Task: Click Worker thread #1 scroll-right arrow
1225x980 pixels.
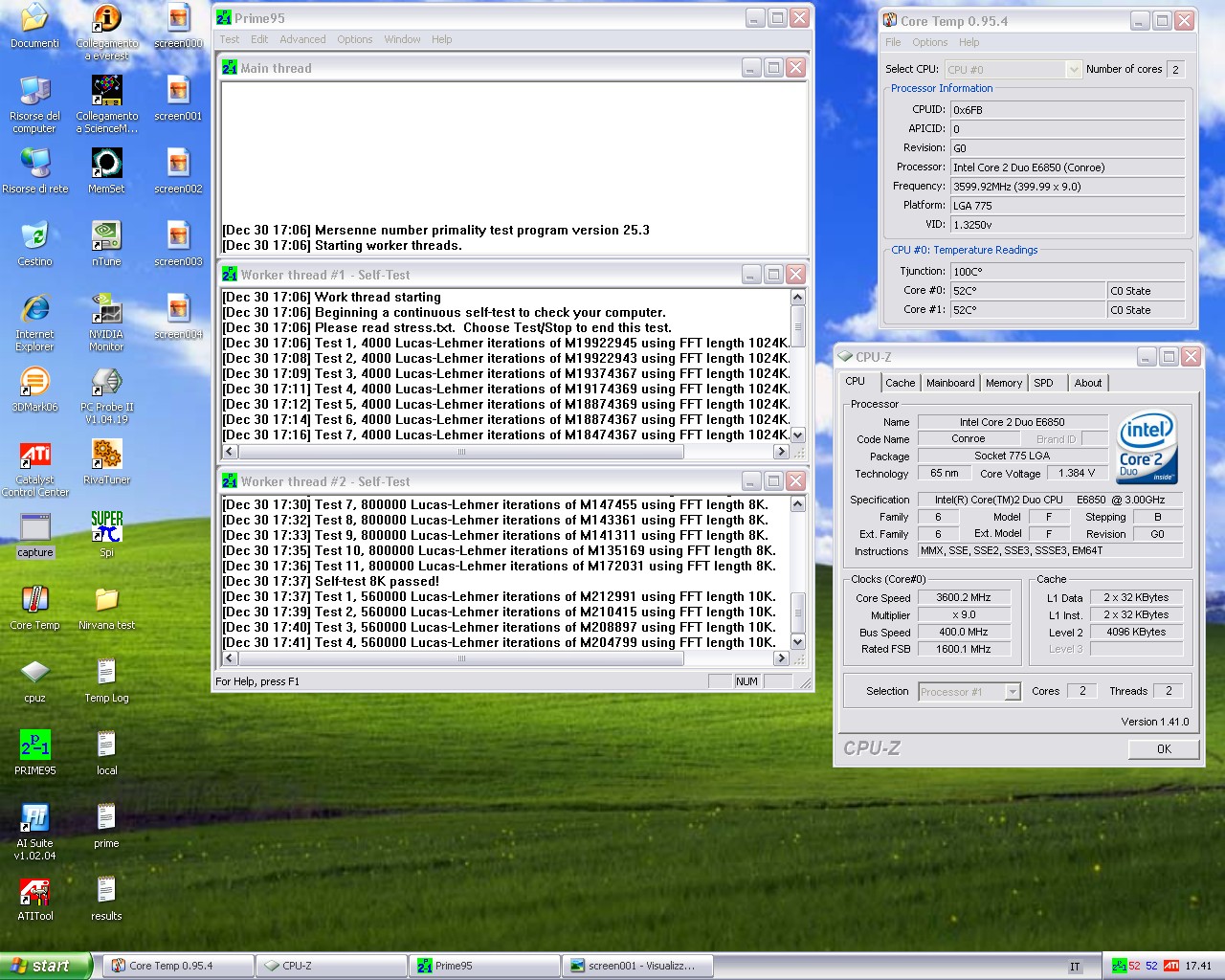Action: [x=782, y=452]
